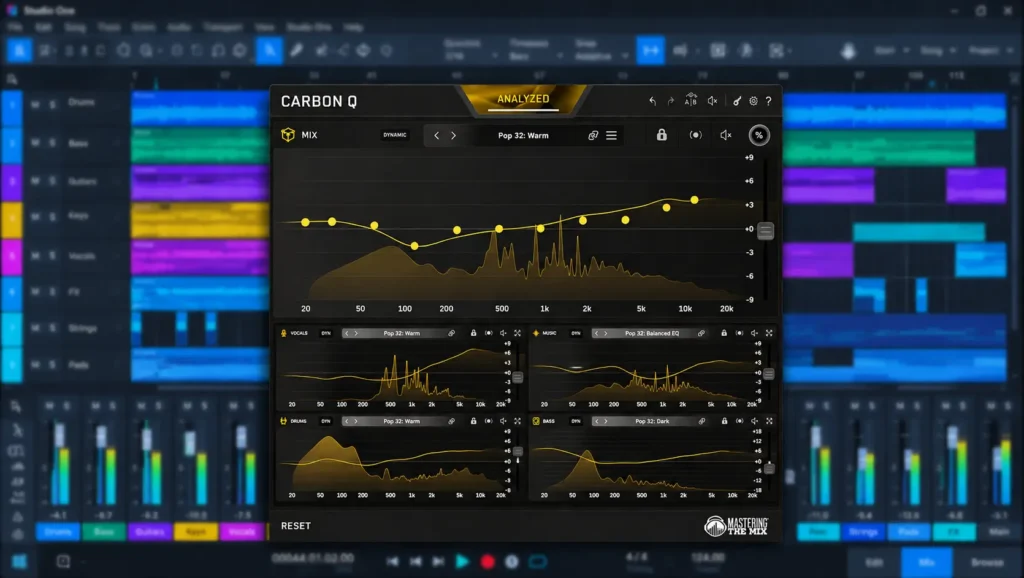
Task: Click the RESET button
Action: point(296,526)
